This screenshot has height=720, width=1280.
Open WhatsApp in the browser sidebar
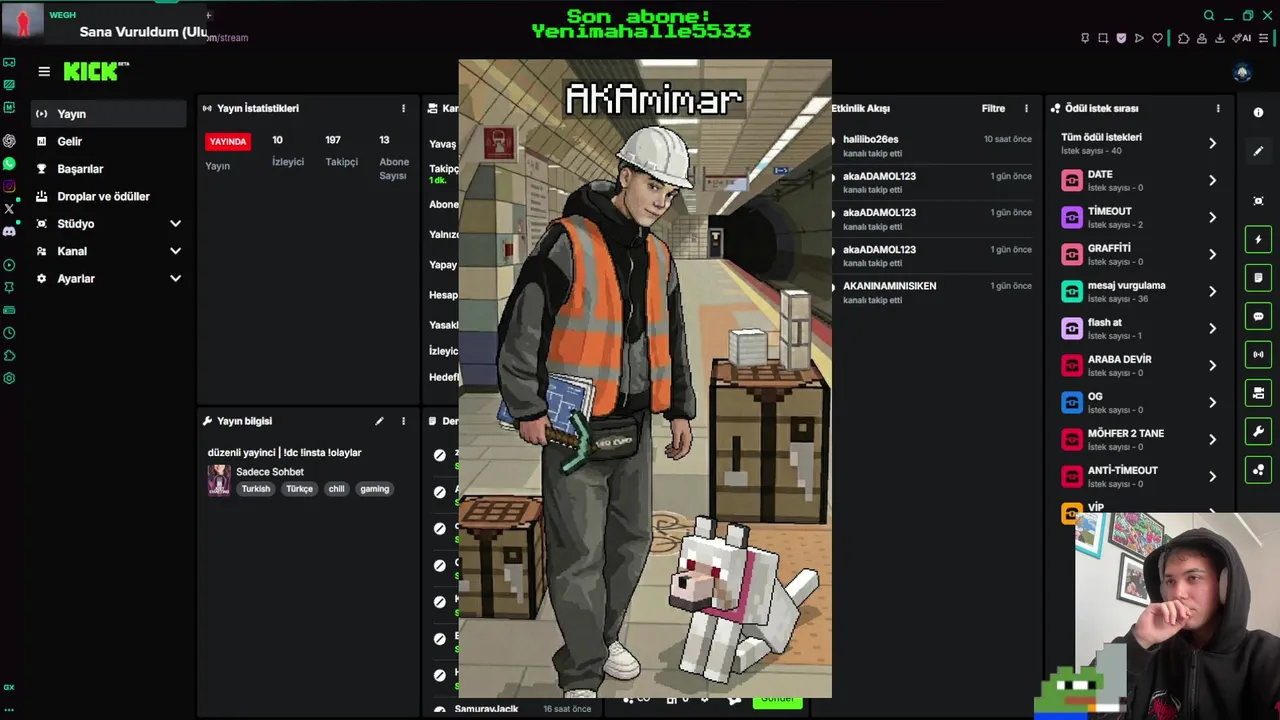click(x=9, y=163)
